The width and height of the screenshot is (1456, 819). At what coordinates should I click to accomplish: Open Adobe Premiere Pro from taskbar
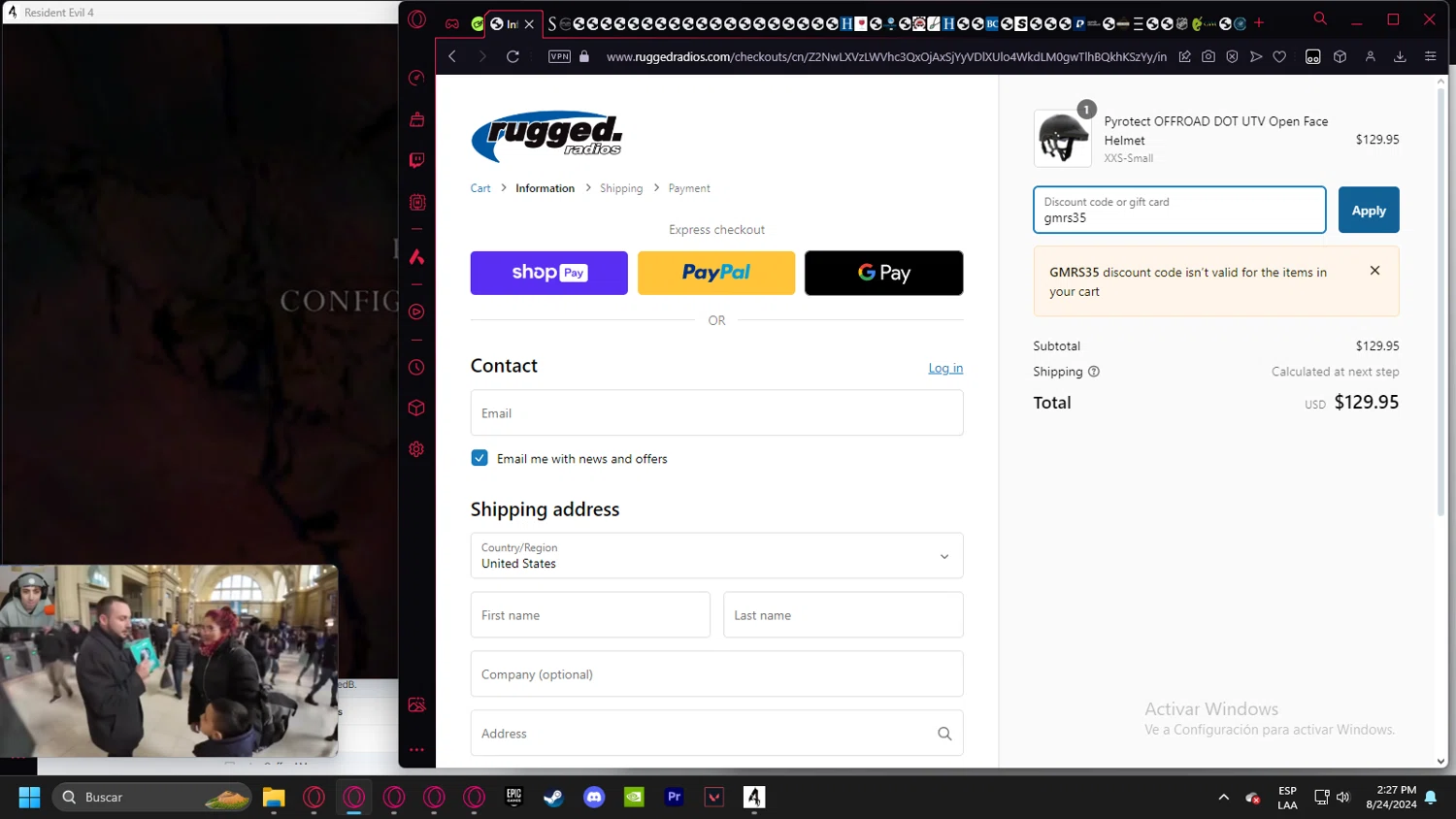675,797
